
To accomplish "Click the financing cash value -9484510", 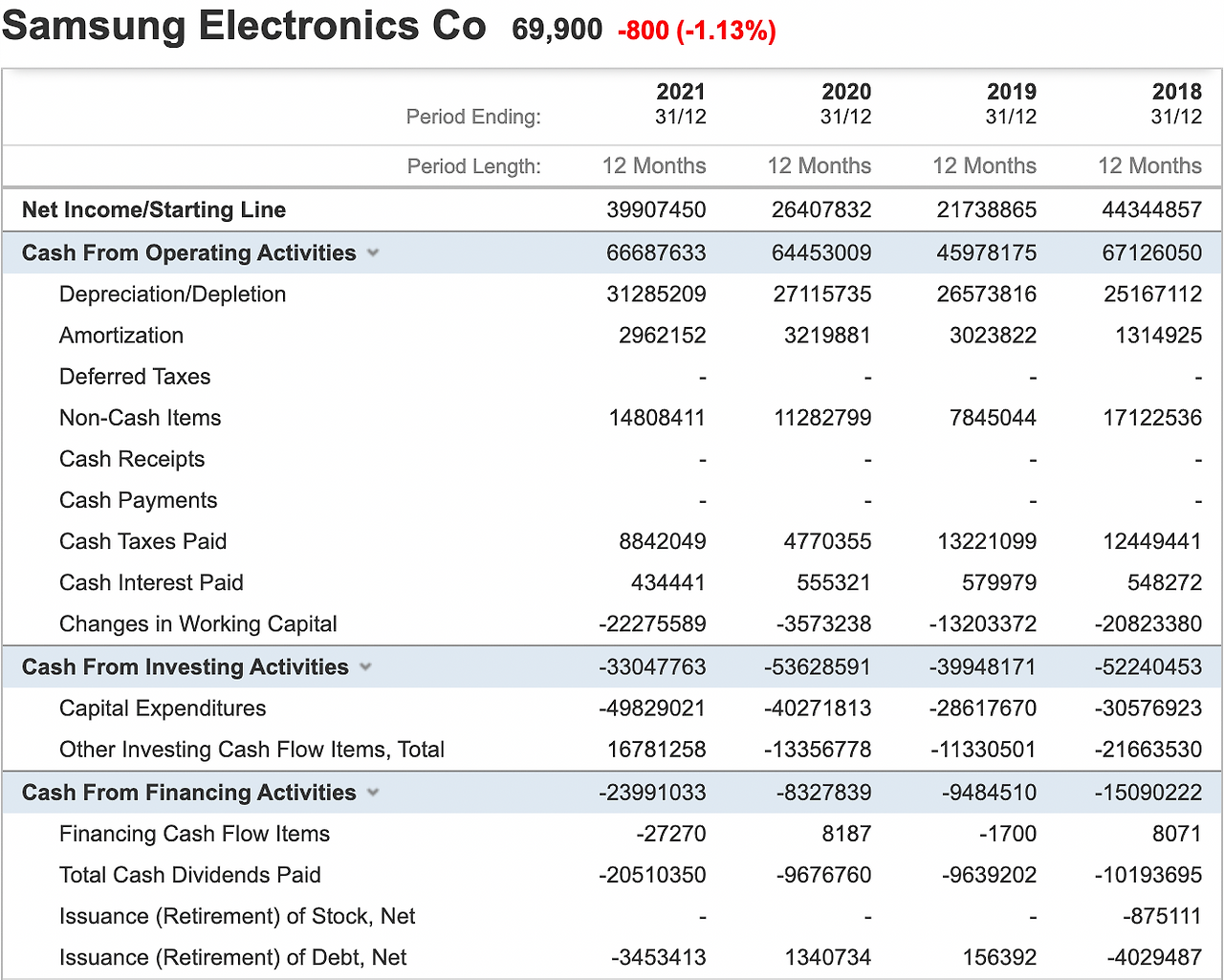I will [x=990, y=792].
